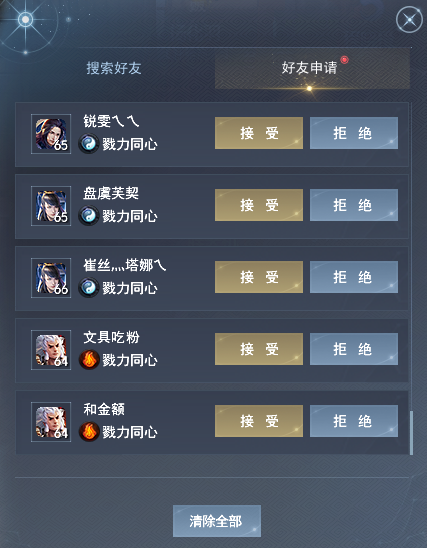Image resolution: width=427 pixels, height=548 pixels.
Task: Reject friend request from 盘虞芙契
Action: [x=354, y=205]
